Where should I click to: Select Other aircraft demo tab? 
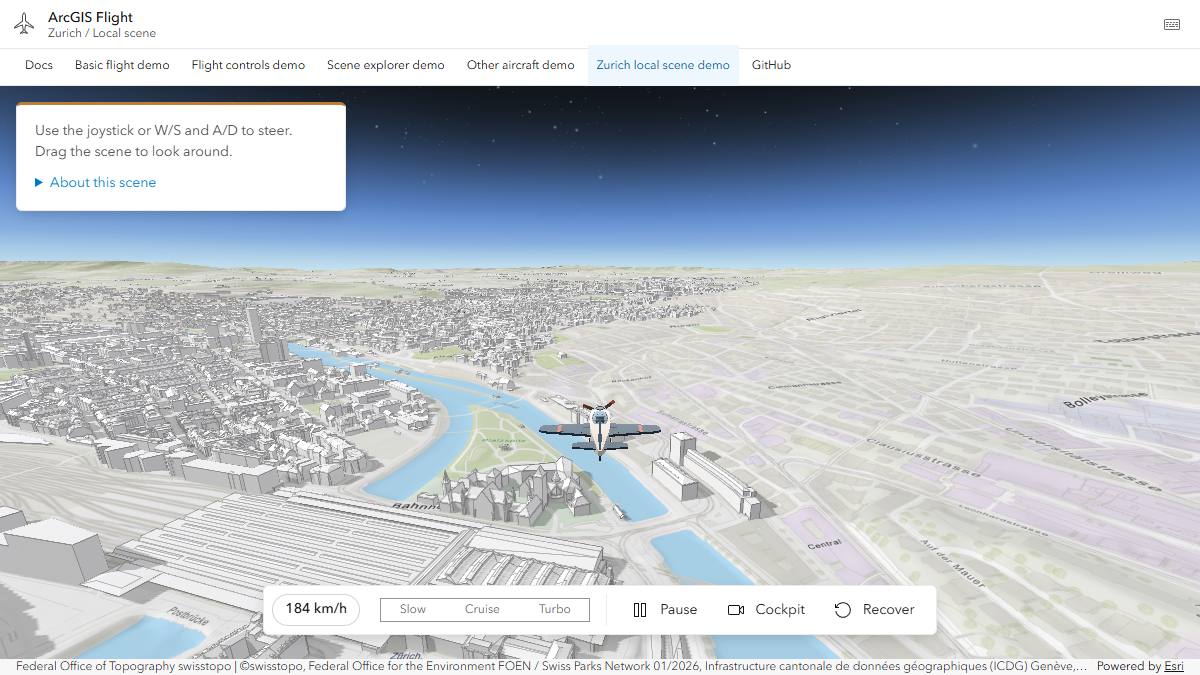pyautogui.click(x=521, y=65)
